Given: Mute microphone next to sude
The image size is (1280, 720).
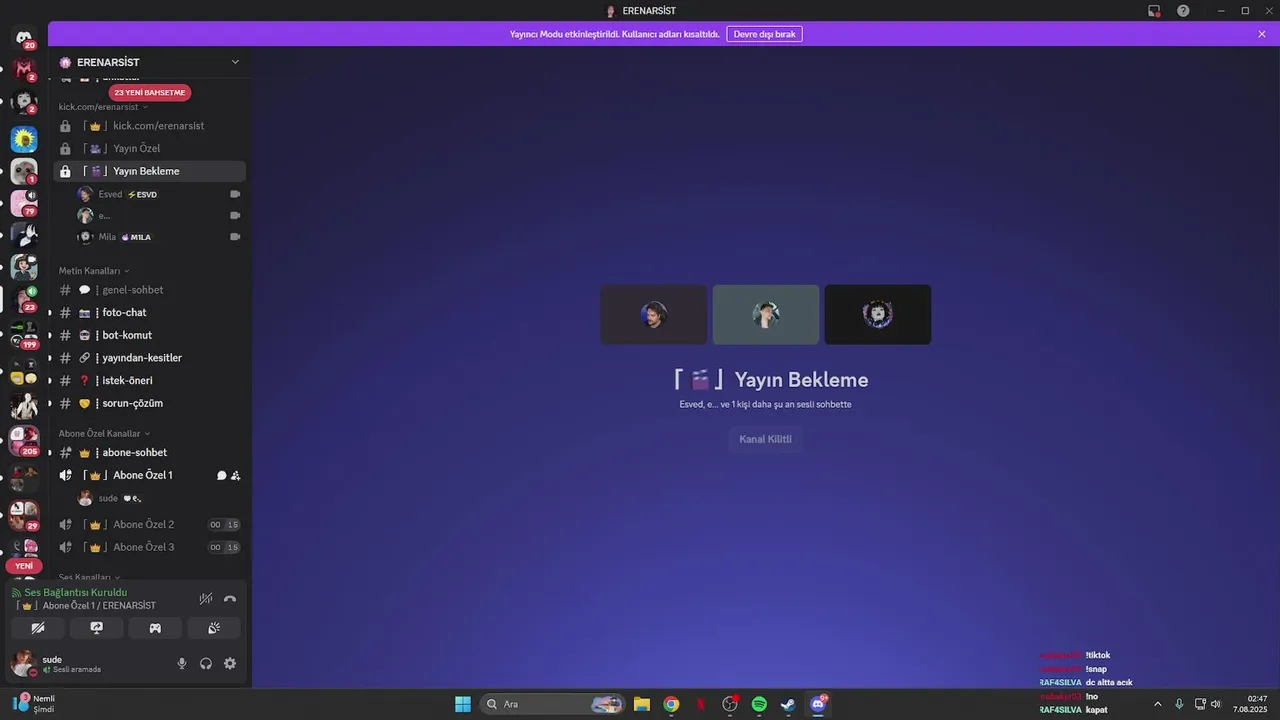Looking at the screenshot, I should coord(182,663).
